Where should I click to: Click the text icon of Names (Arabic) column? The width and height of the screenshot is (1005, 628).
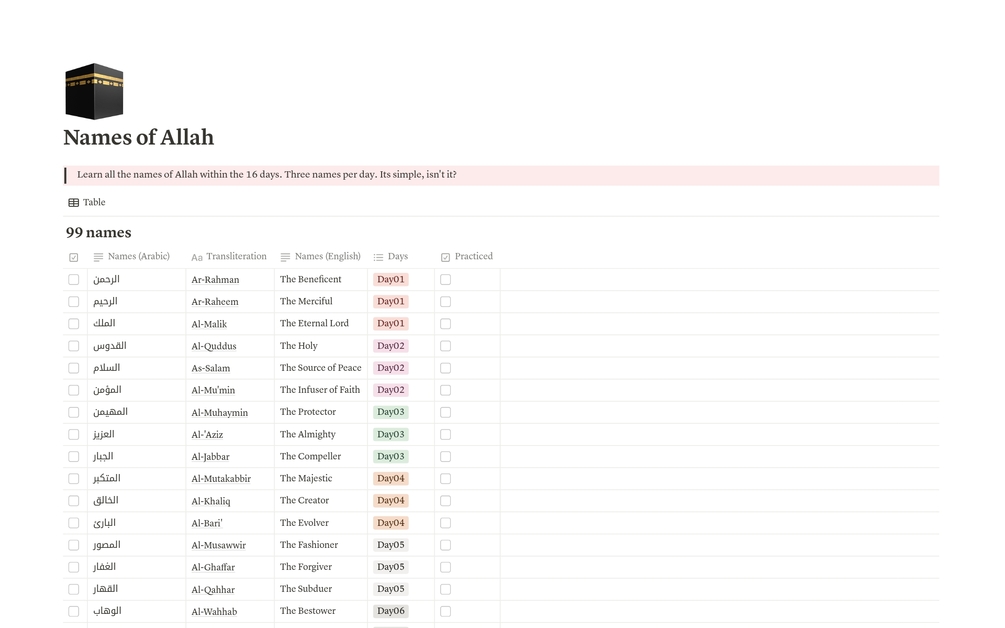[98, 257]
